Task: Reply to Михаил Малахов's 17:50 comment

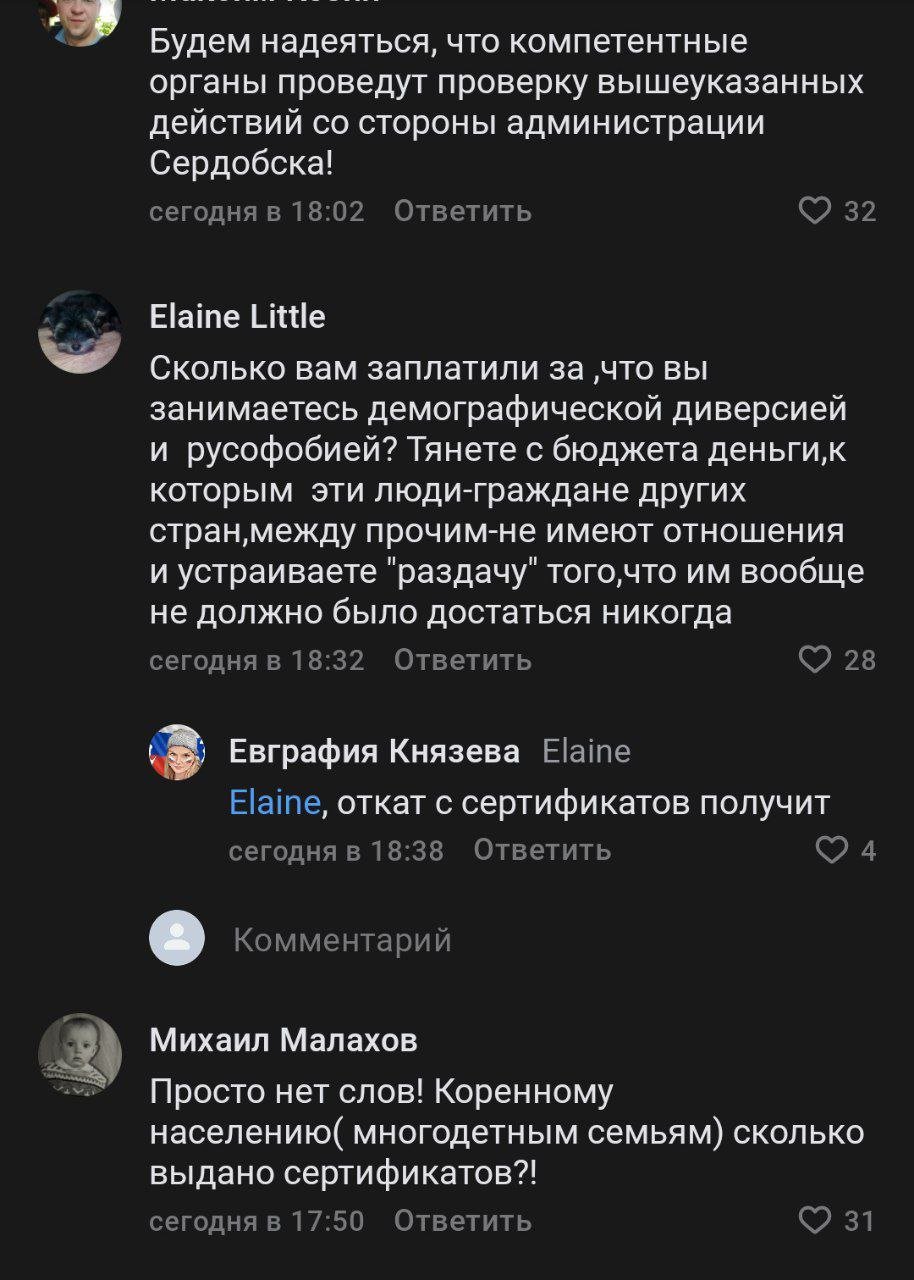Action: click(x=462, y=1221)
